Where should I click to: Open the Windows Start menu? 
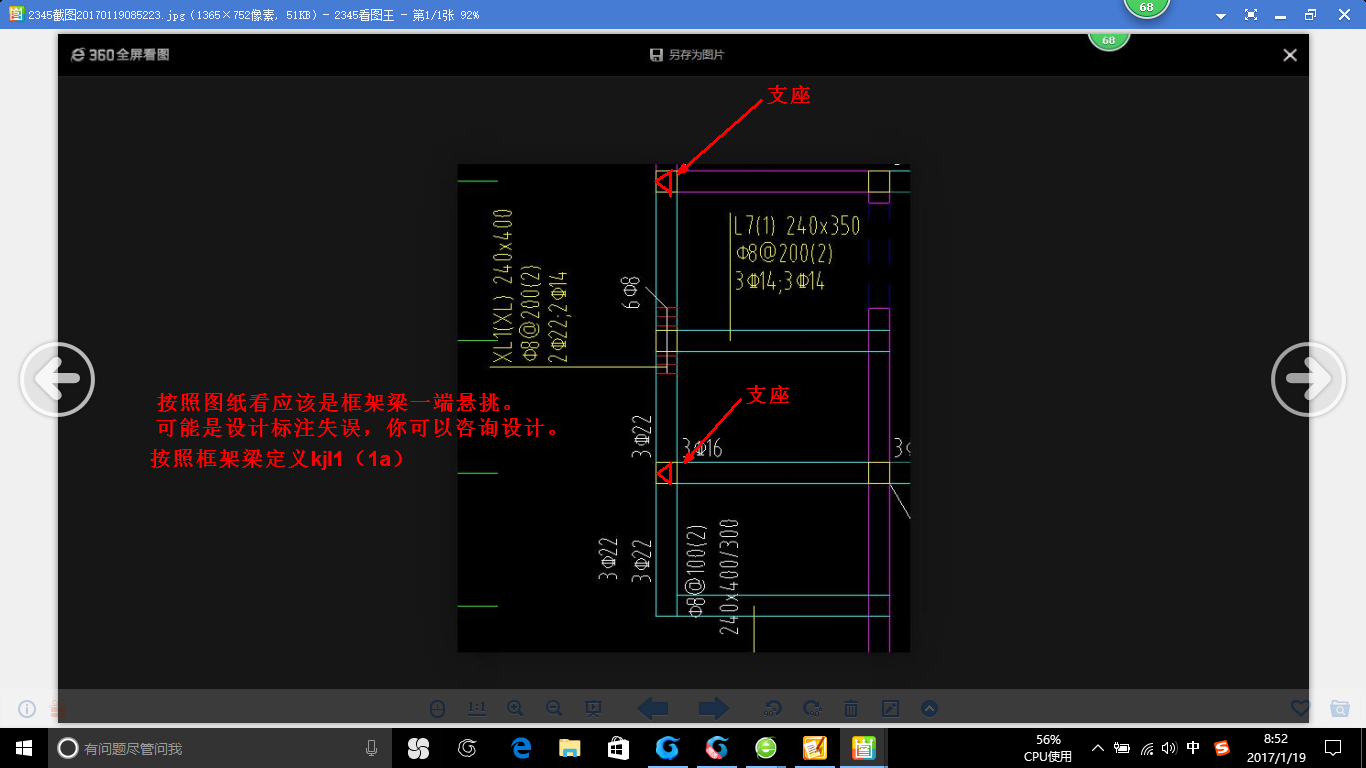click(x=24, y=748)
